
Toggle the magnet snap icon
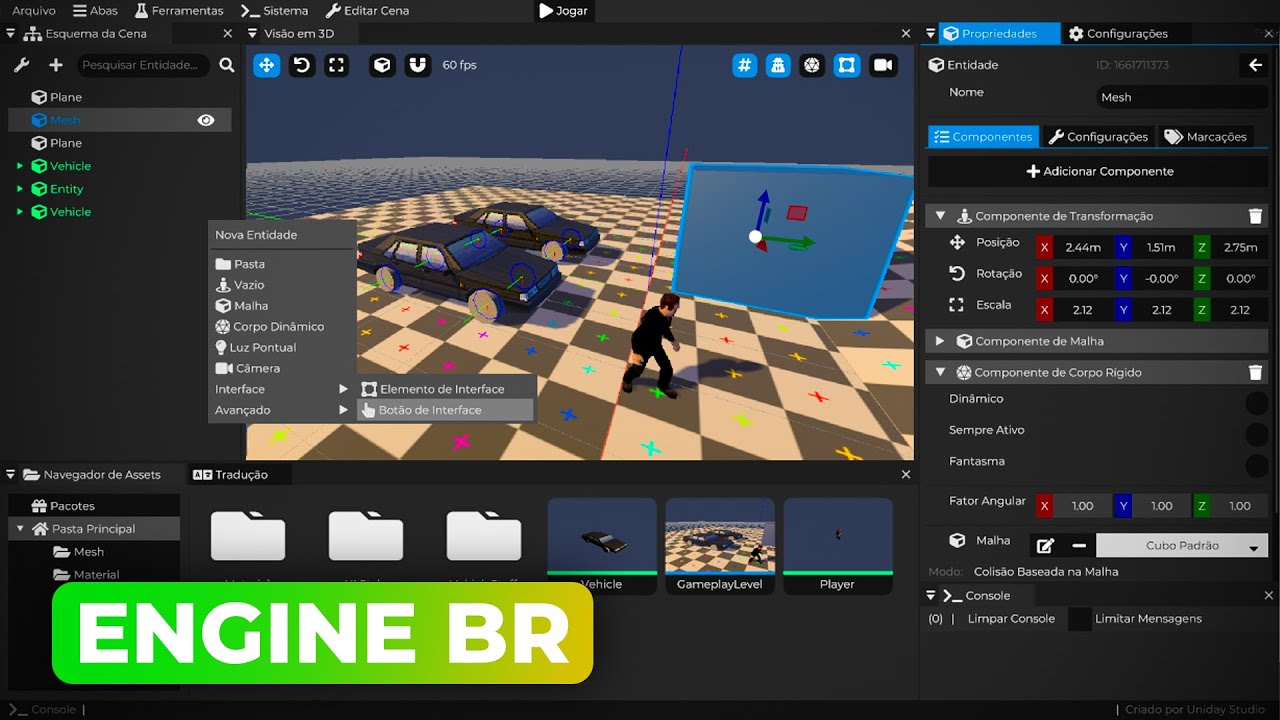[417, 65]
